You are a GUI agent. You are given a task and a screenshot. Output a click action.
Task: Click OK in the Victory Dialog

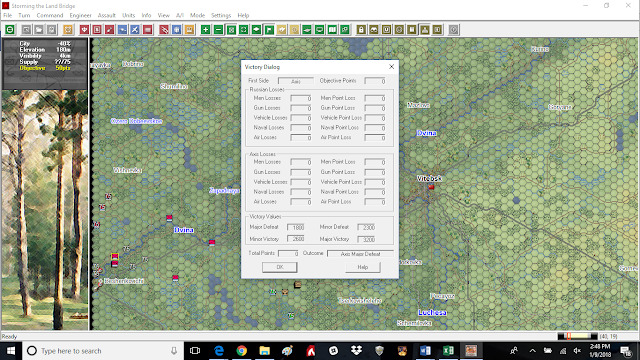[x=280, y=267]
